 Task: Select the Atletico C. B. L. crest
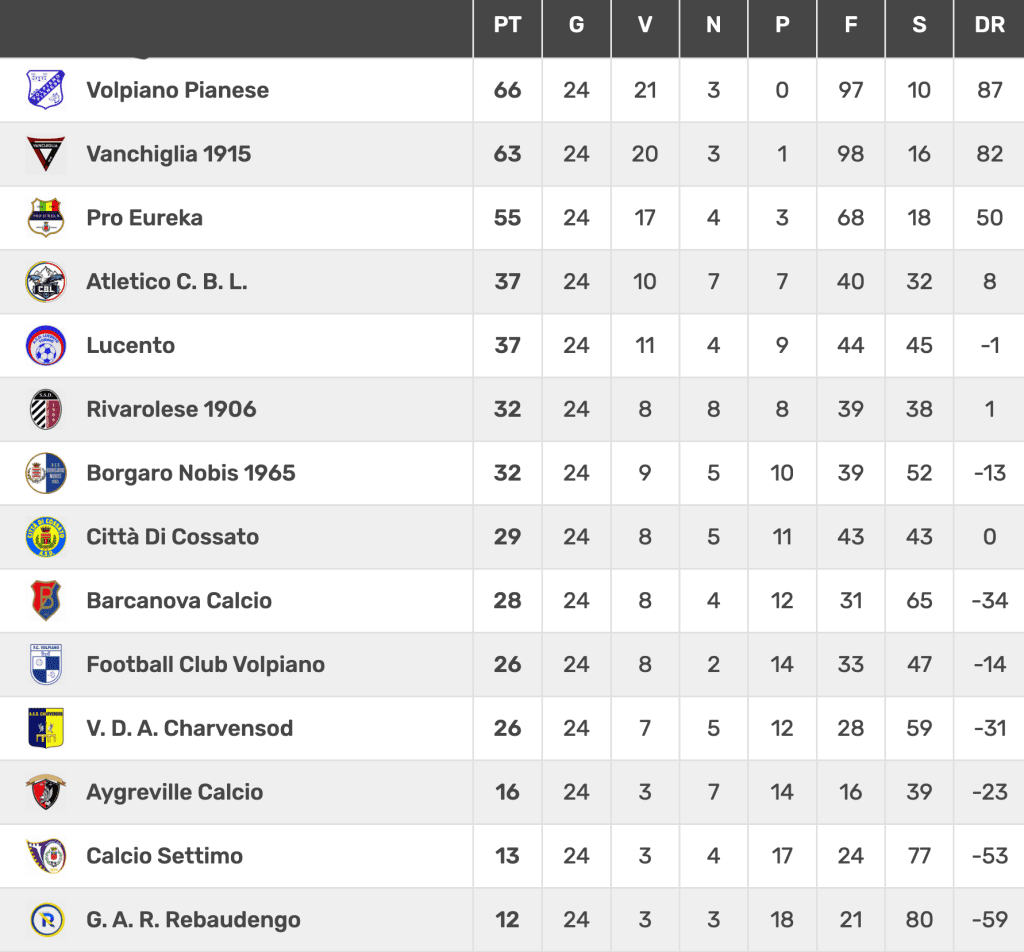pyautogui.click(x=46, y=281)
